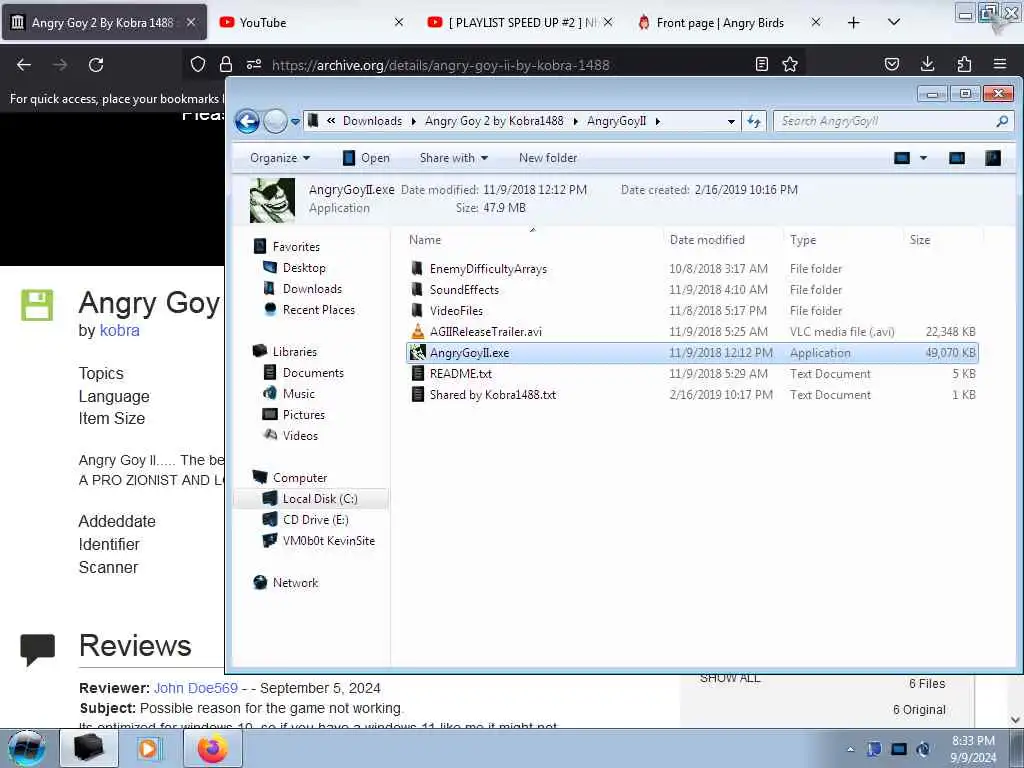
Task: Select the EnemyDifficultyArrays folder
Action: click(488, 268)
